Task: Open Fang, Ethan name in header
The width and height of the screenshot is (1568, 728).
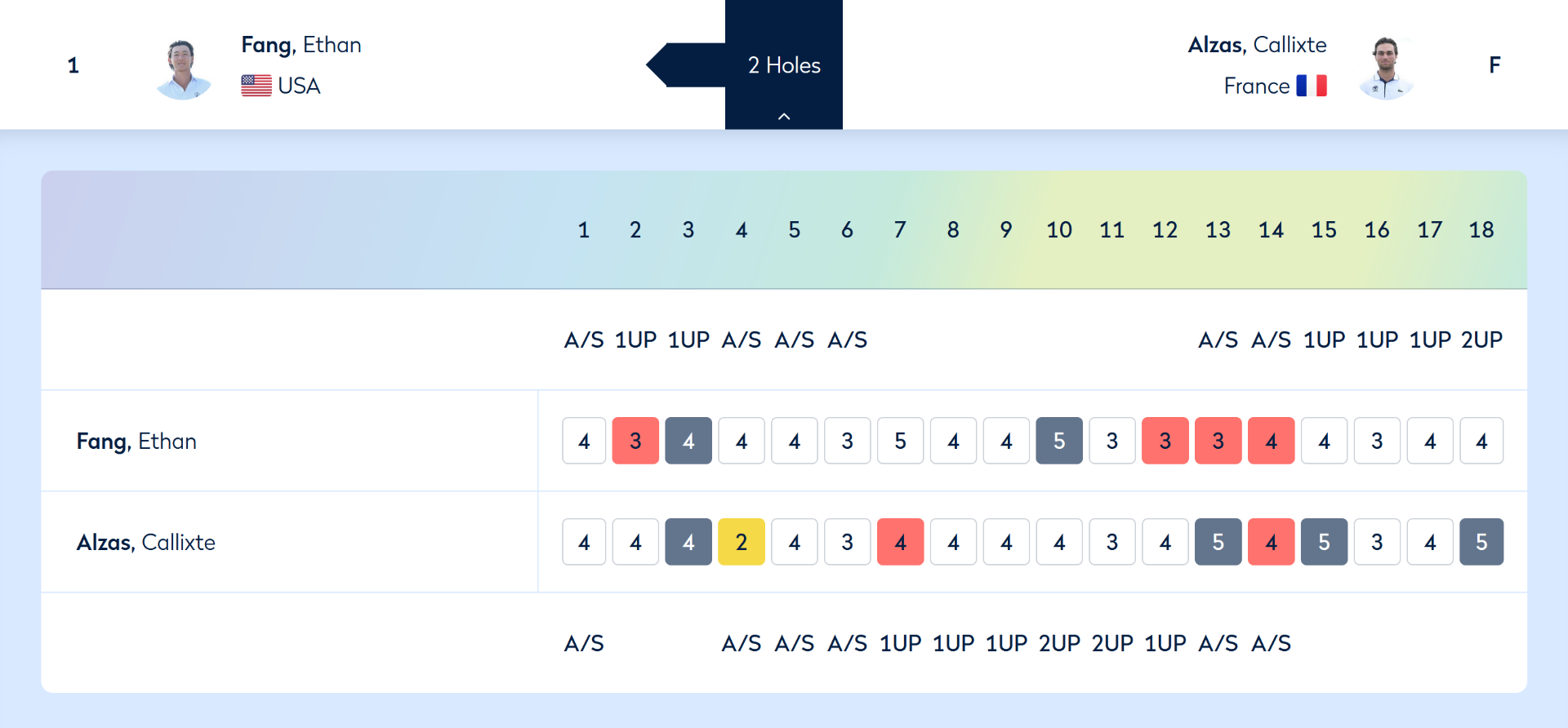Action: coord(301,45)
